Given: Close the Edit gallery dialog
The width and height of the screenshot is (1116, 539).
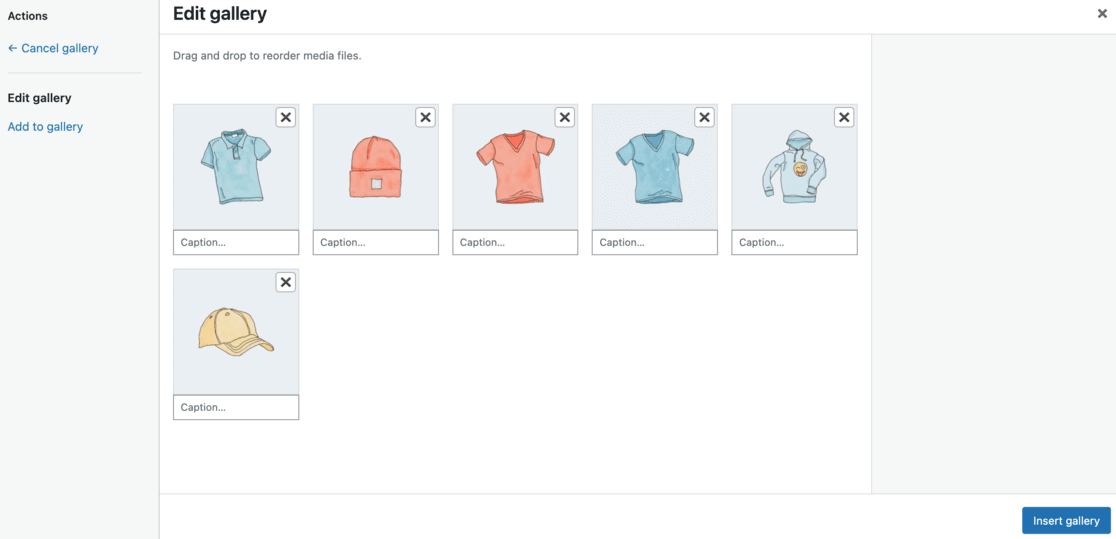Looking at the screenshot, I should point(1102,14).
